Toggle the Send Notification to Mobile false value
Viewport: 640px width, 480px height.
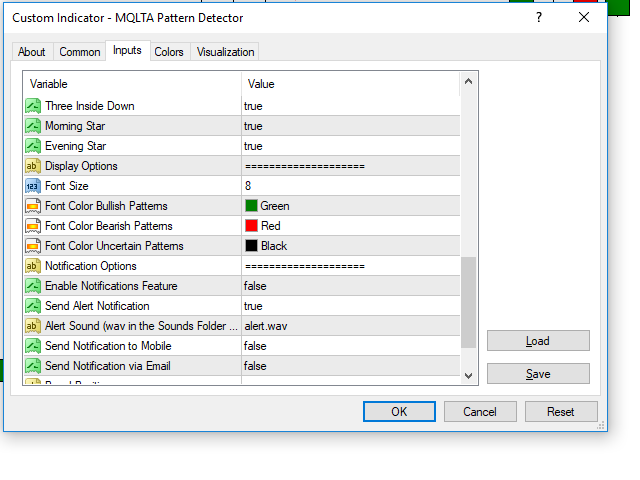[x=351, y=346]
